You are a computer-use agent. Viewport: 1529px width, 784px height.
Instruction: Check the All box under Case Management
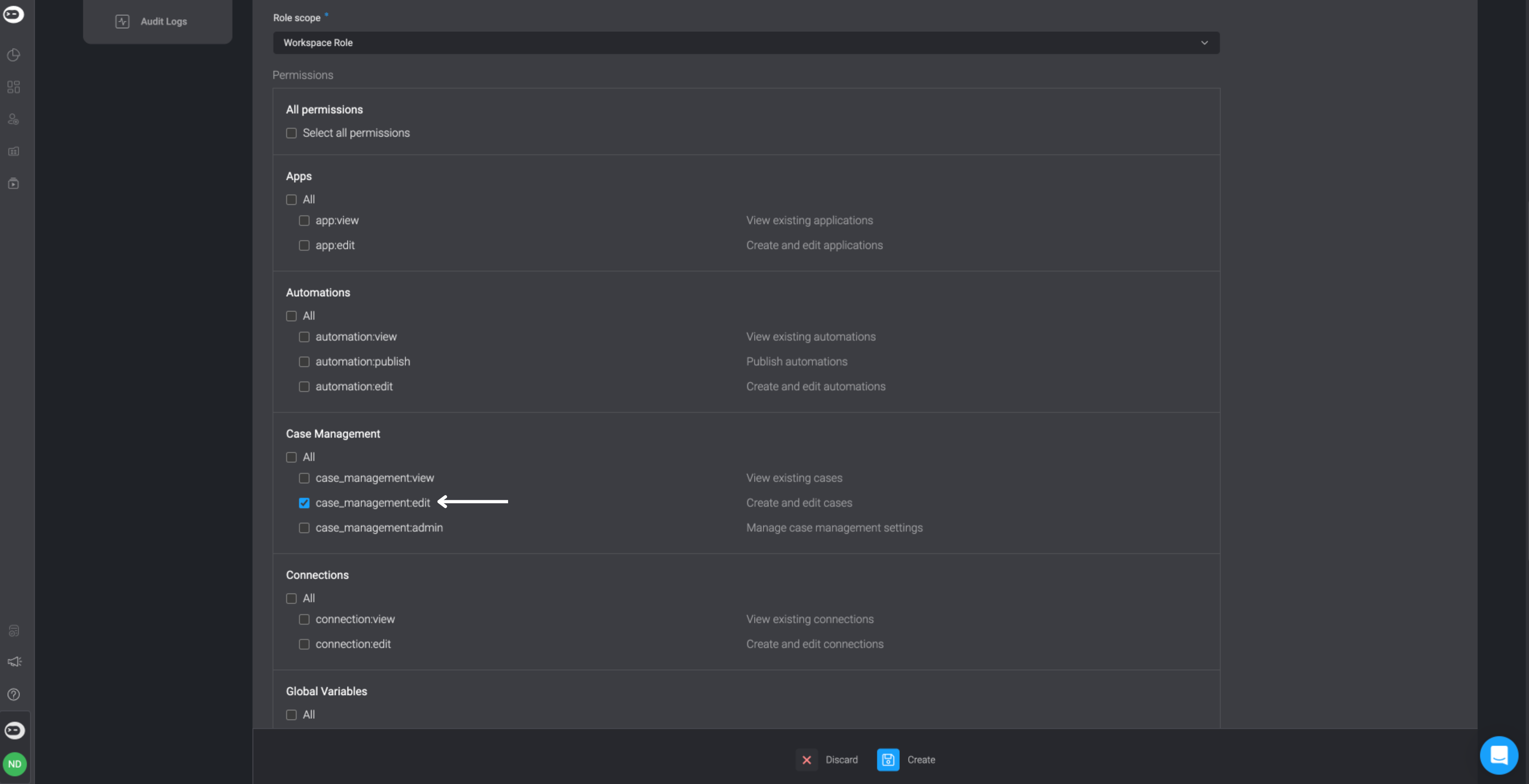(x=291, y=457)
